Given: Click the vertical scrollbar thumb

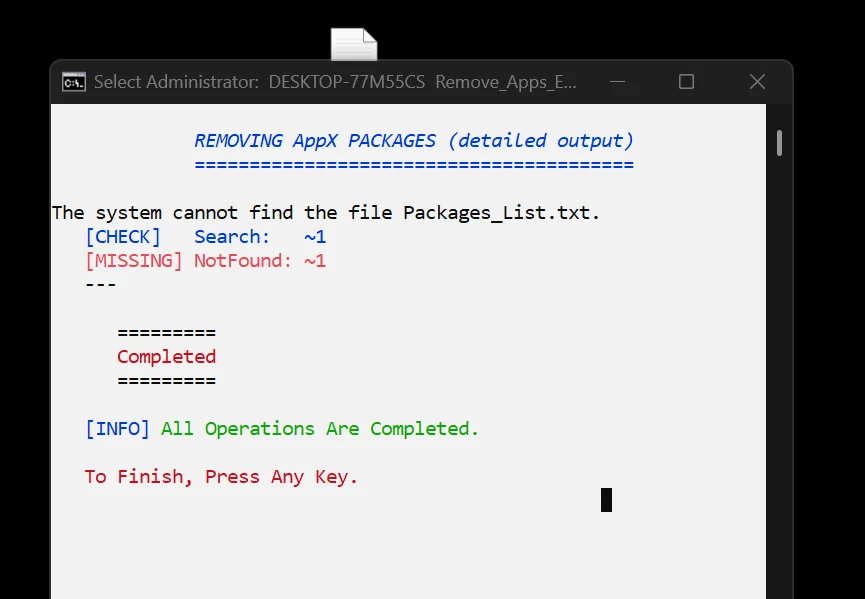Looking at the screenshot, I should tap(779, 143).
